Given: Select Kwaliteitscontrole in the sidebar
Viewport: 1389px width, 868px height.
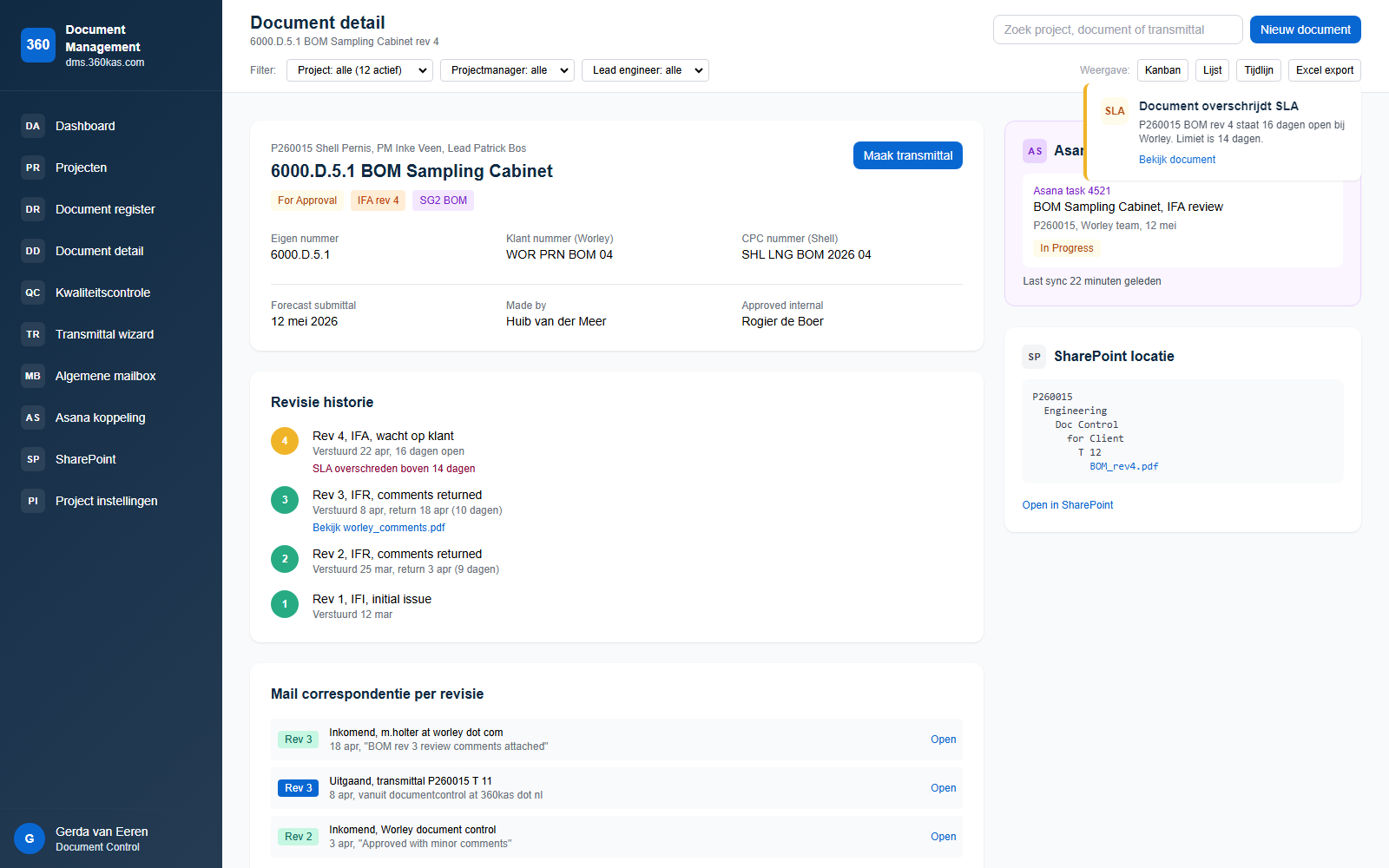Looking at the screenshot, I should [111, 293].
